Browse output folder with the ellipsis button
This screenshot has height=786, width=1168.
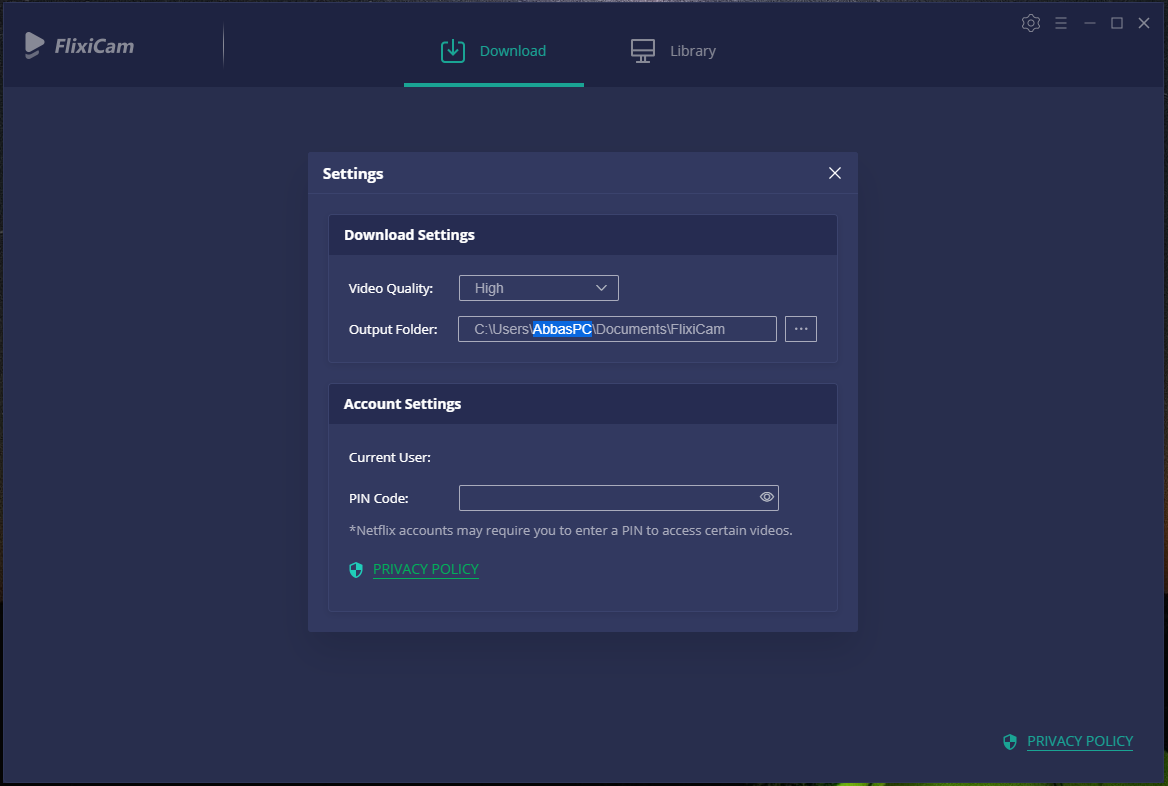tap(801, 329)
